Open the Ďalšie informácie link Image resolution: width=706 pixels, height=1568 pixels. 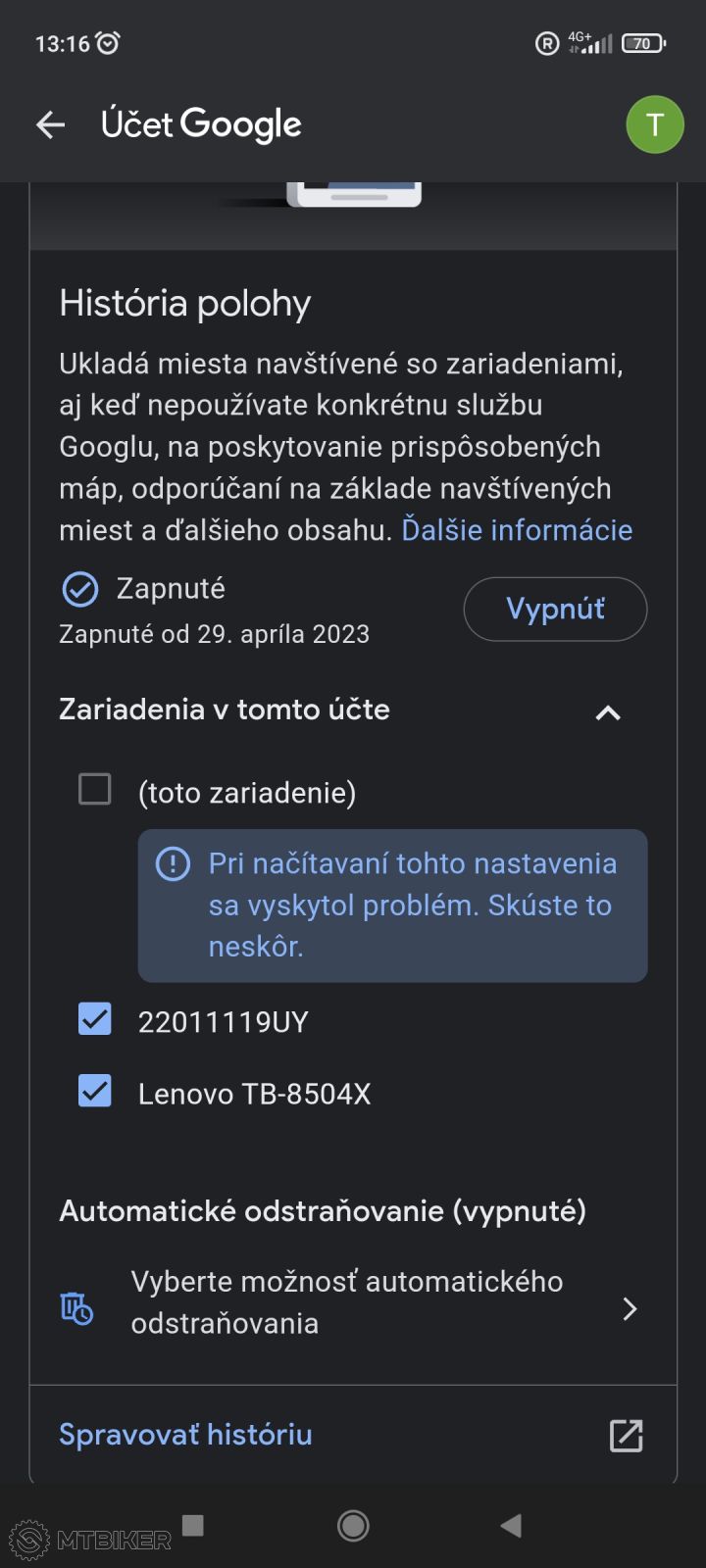pyautogui.click(x=517, y=530)
